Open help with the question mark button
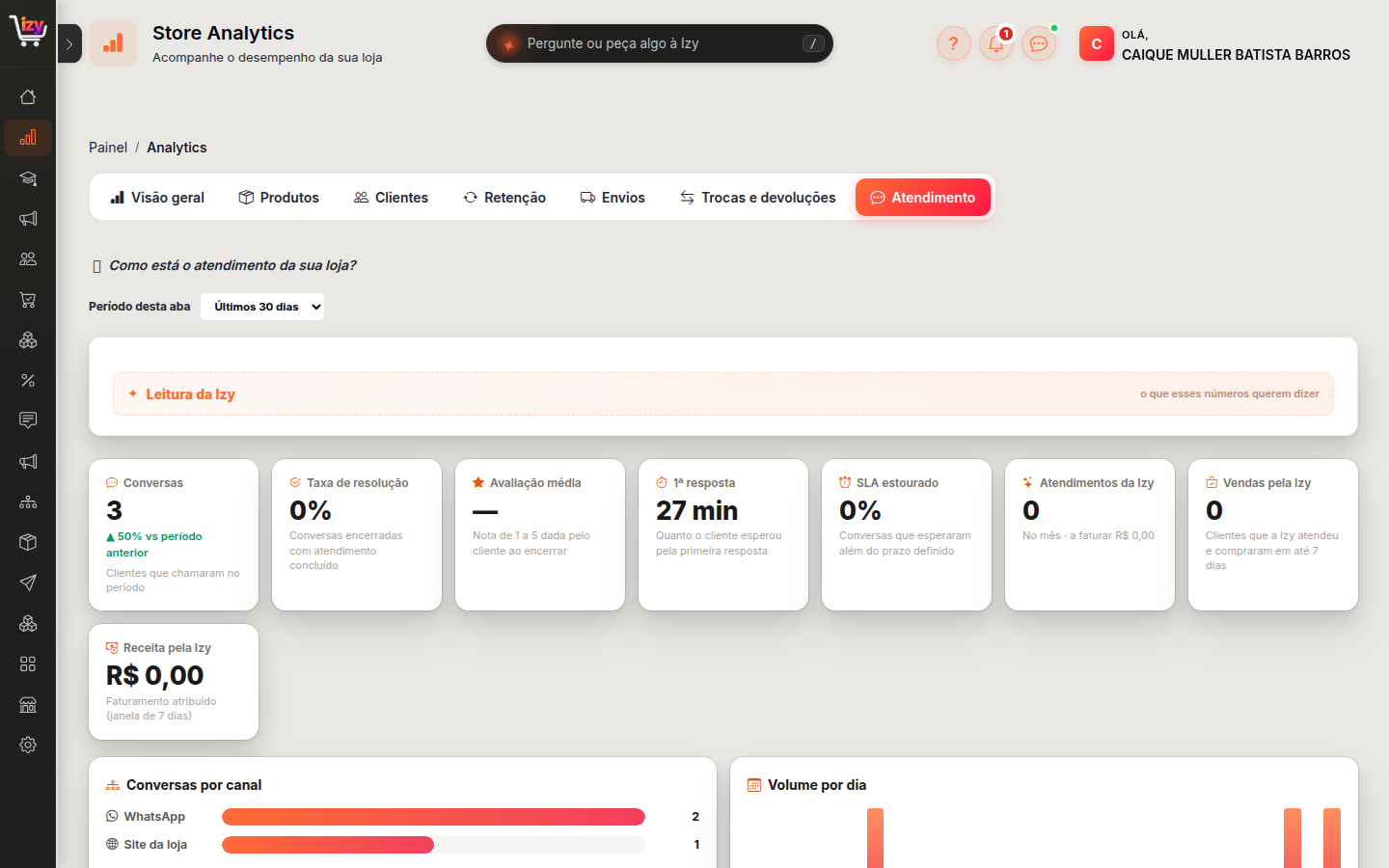This screenshot has width=1389, height=868. pyautogui.click(x=953, y=43)
